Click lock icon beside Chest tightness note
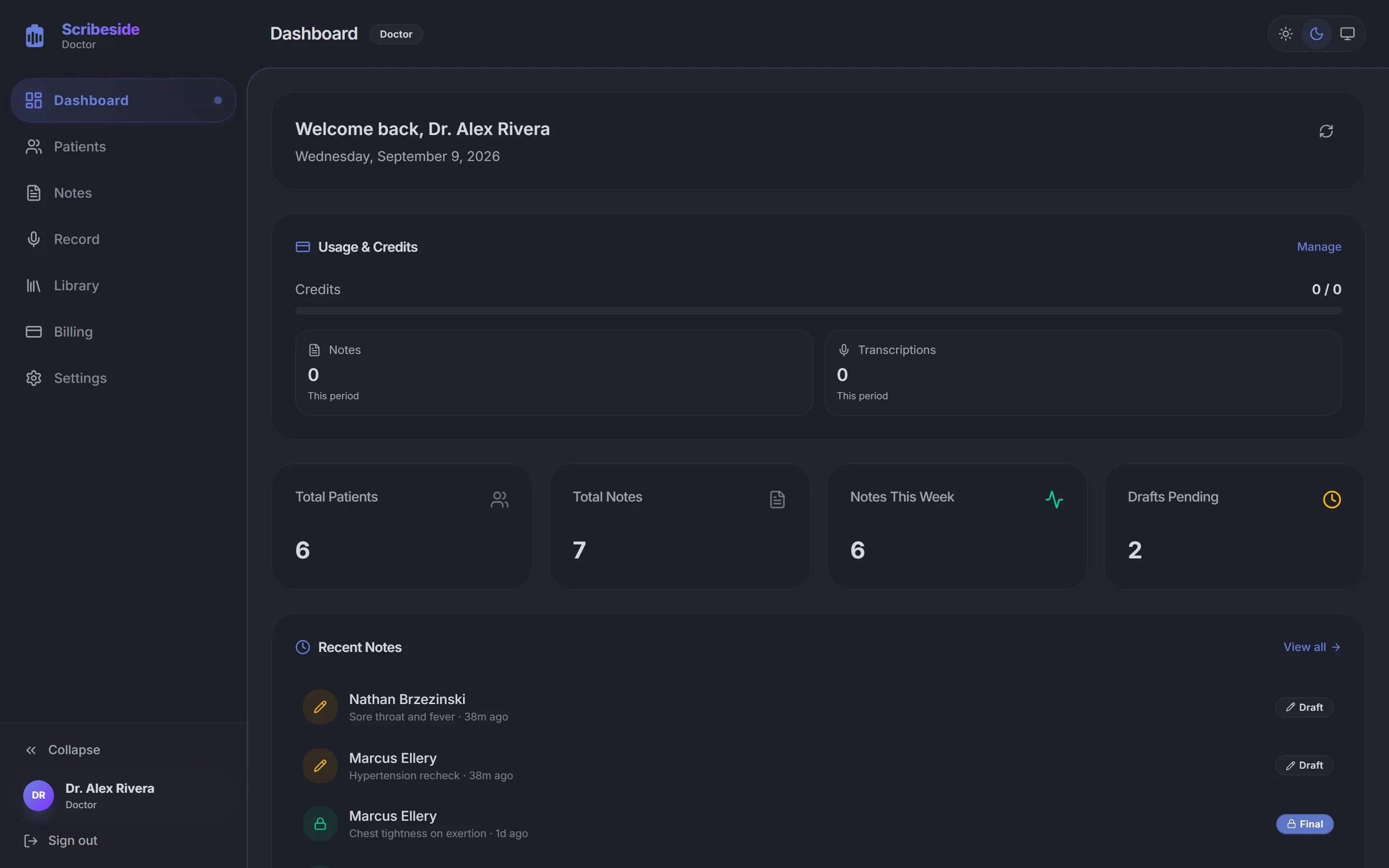 (x=320, y=825)
